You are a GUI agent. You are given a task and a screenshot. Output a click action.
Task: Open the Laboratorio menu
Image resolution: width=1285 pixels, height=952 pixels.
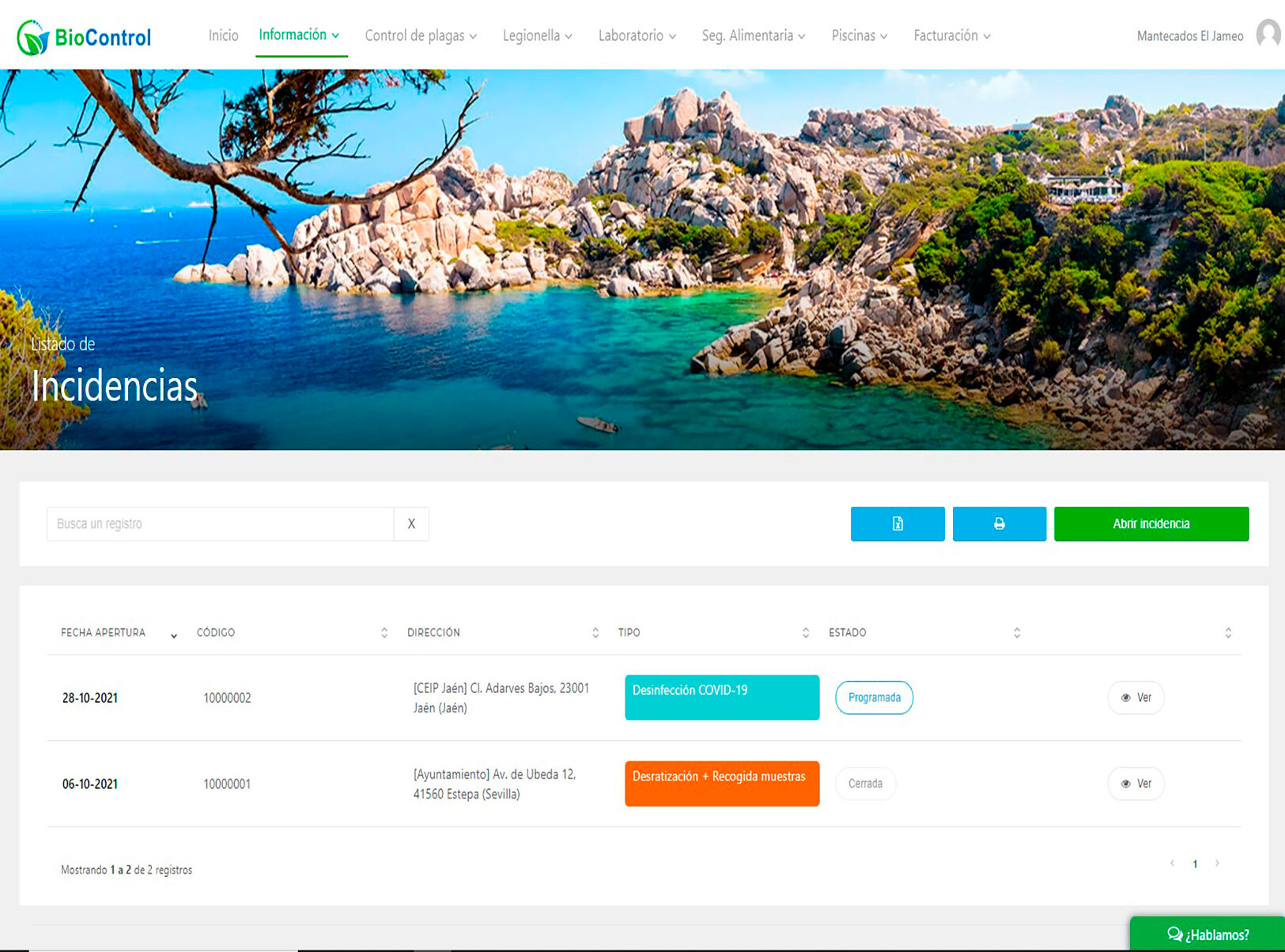click(637, 36)
